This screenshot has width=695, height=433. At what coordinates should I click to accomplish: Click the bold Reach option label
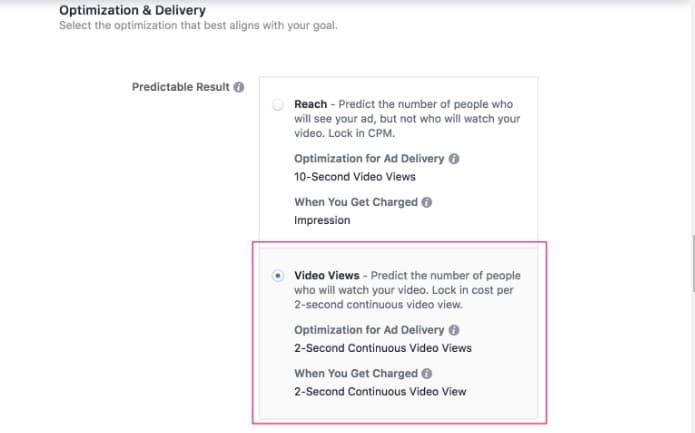[311, 104]
